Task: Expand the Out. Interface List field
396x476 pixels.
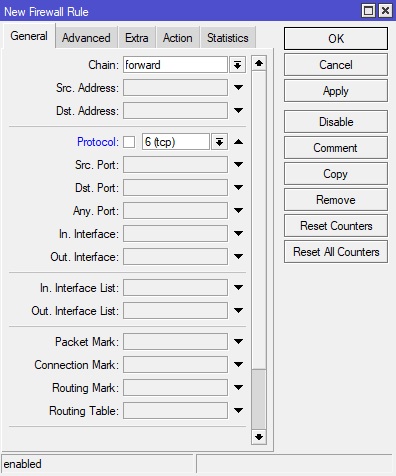Action: tap(238, 311)
